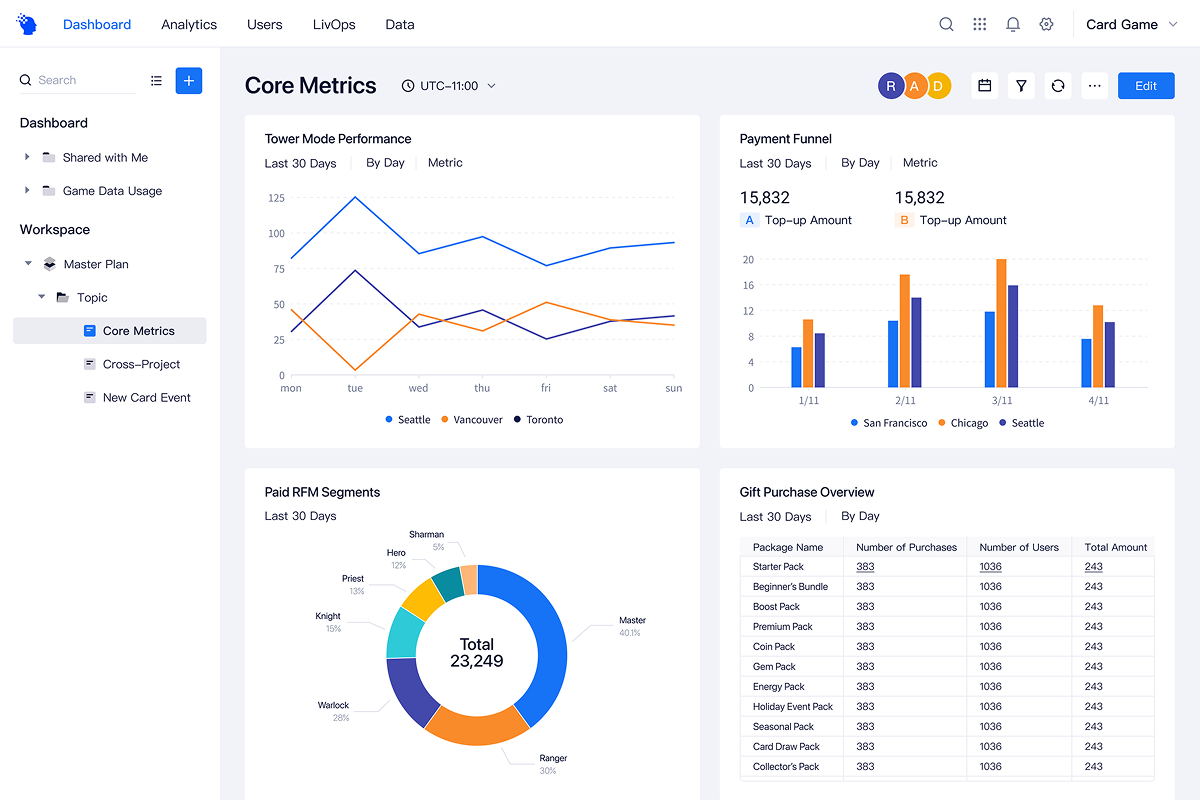The height and width of the screenshot is (800, 1200).
Task: Hide the Toronto line via legend
Action: click(537, 419)
